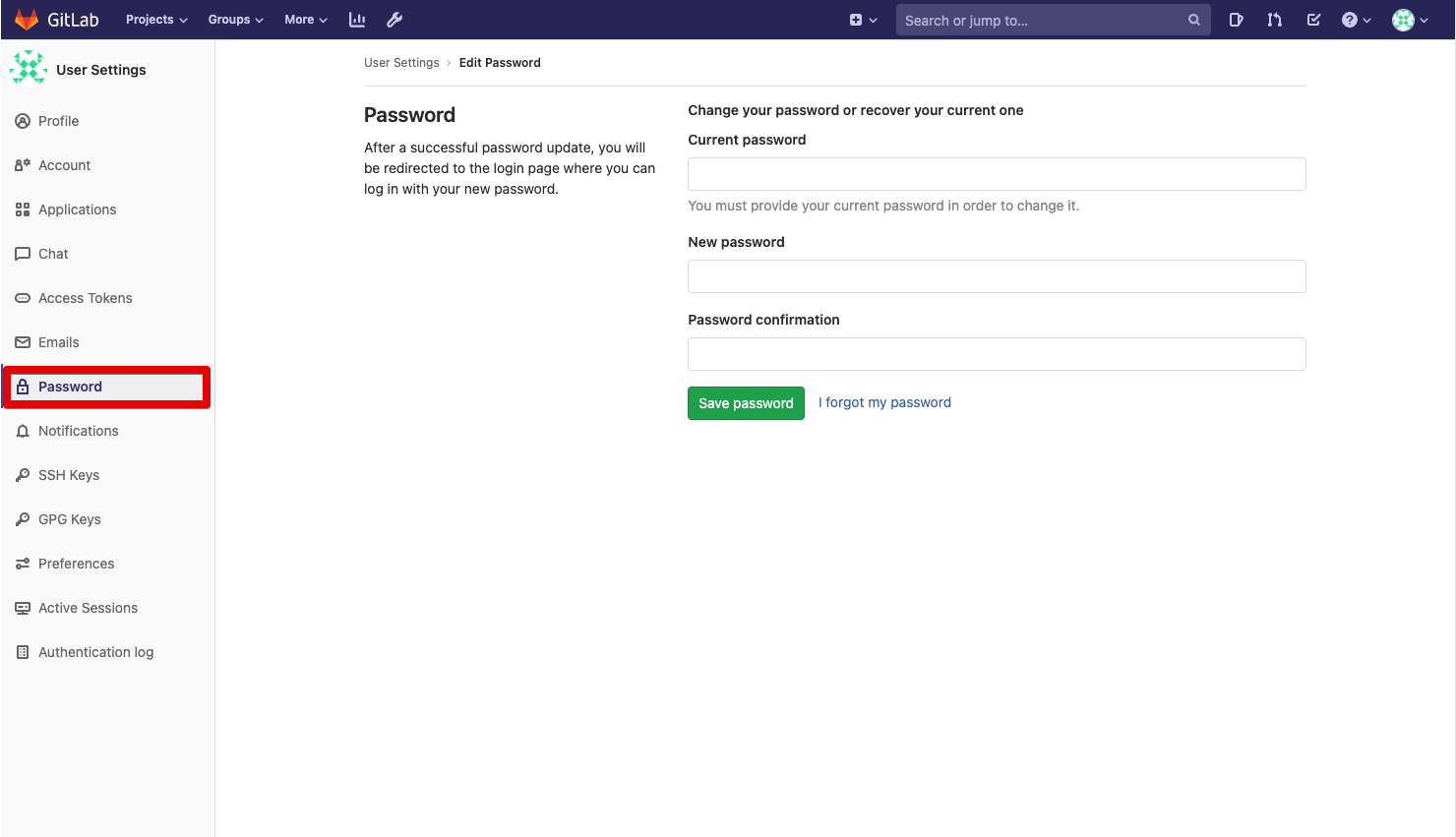Open the More dropdown in navbar
This screenshot has width=1456, height=837.
305,20
